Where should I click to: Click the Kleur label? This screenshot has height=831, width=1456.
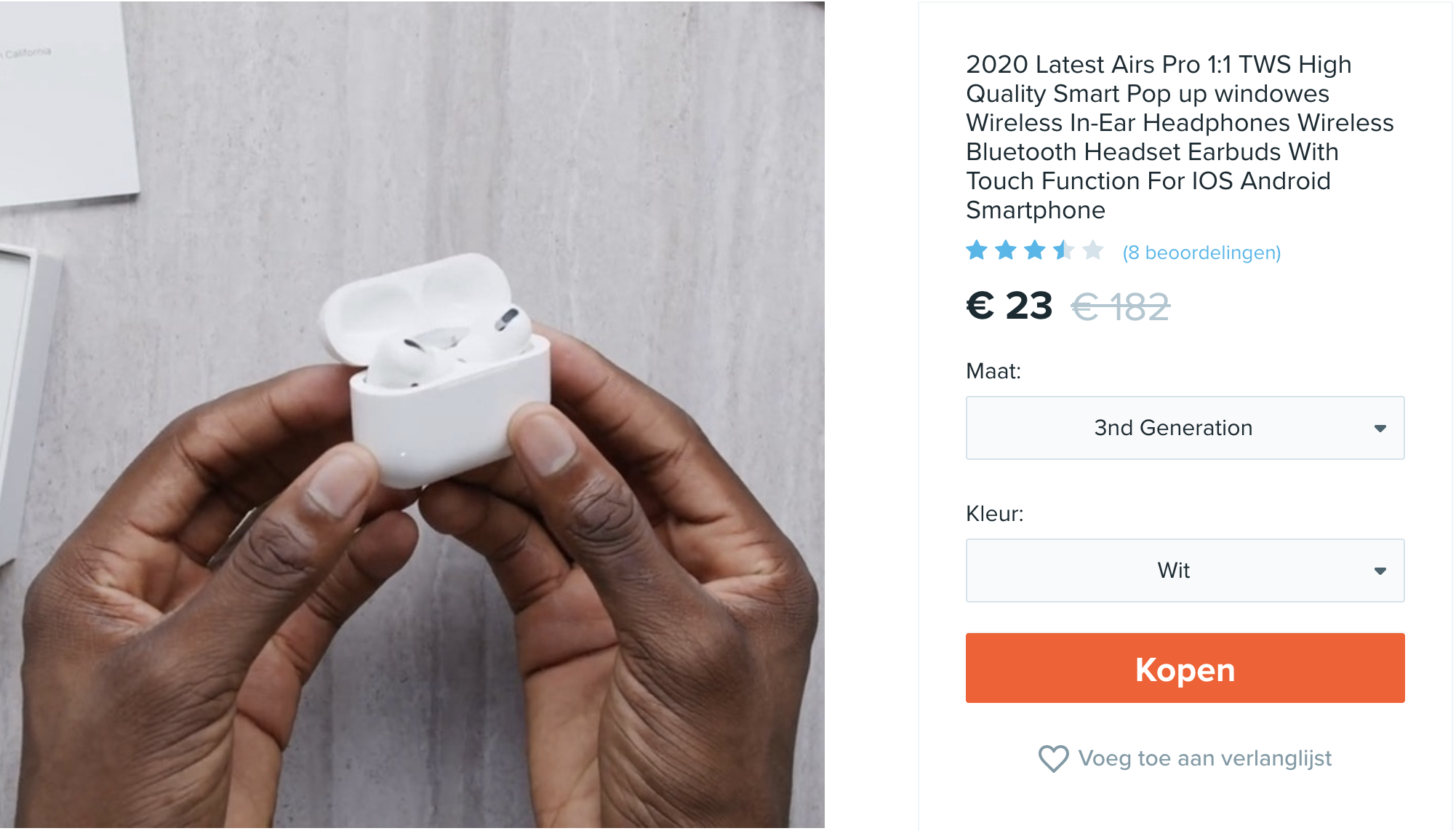point(994,514)
